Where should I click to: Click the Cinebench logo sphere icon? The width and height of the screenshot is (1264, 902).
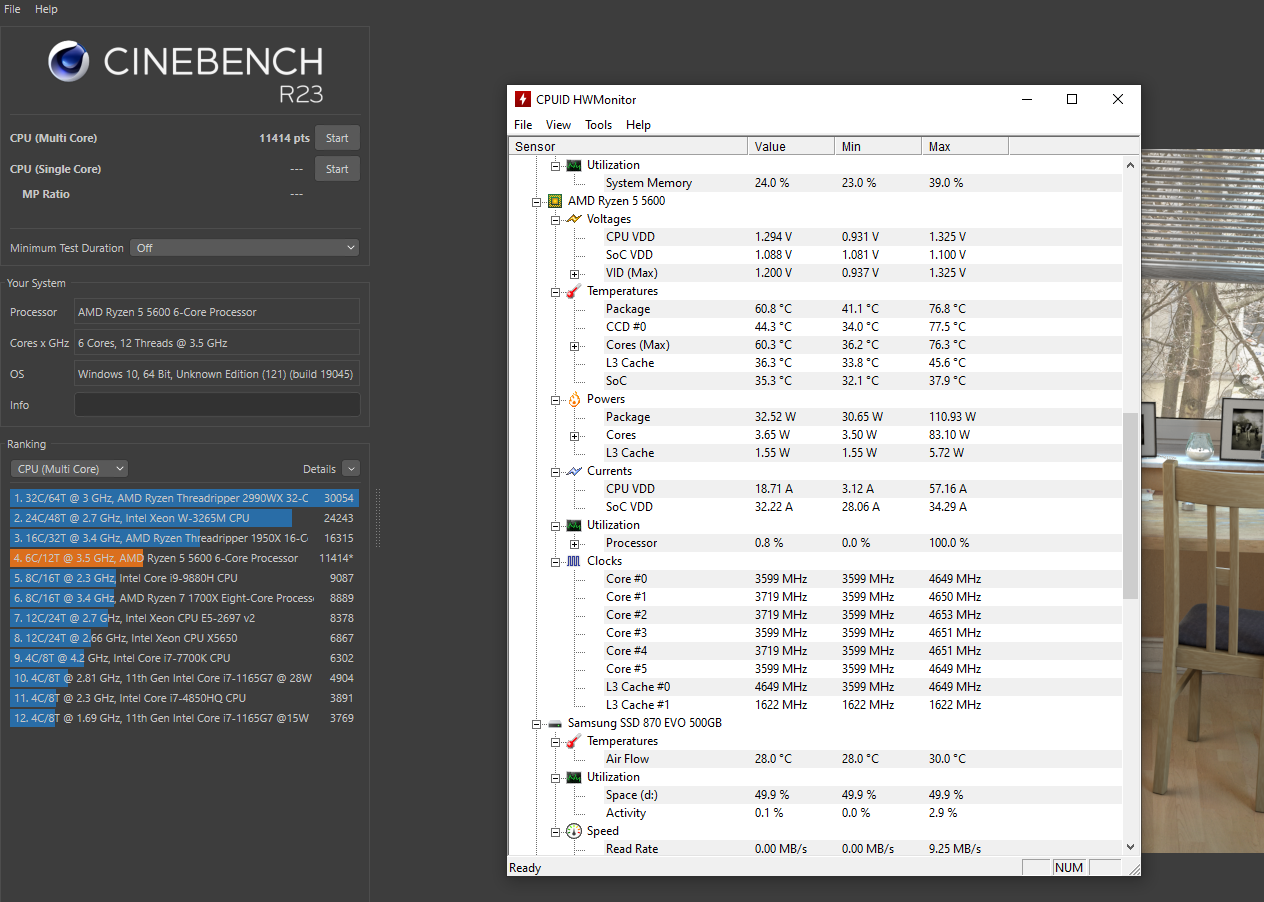[69, 63]
